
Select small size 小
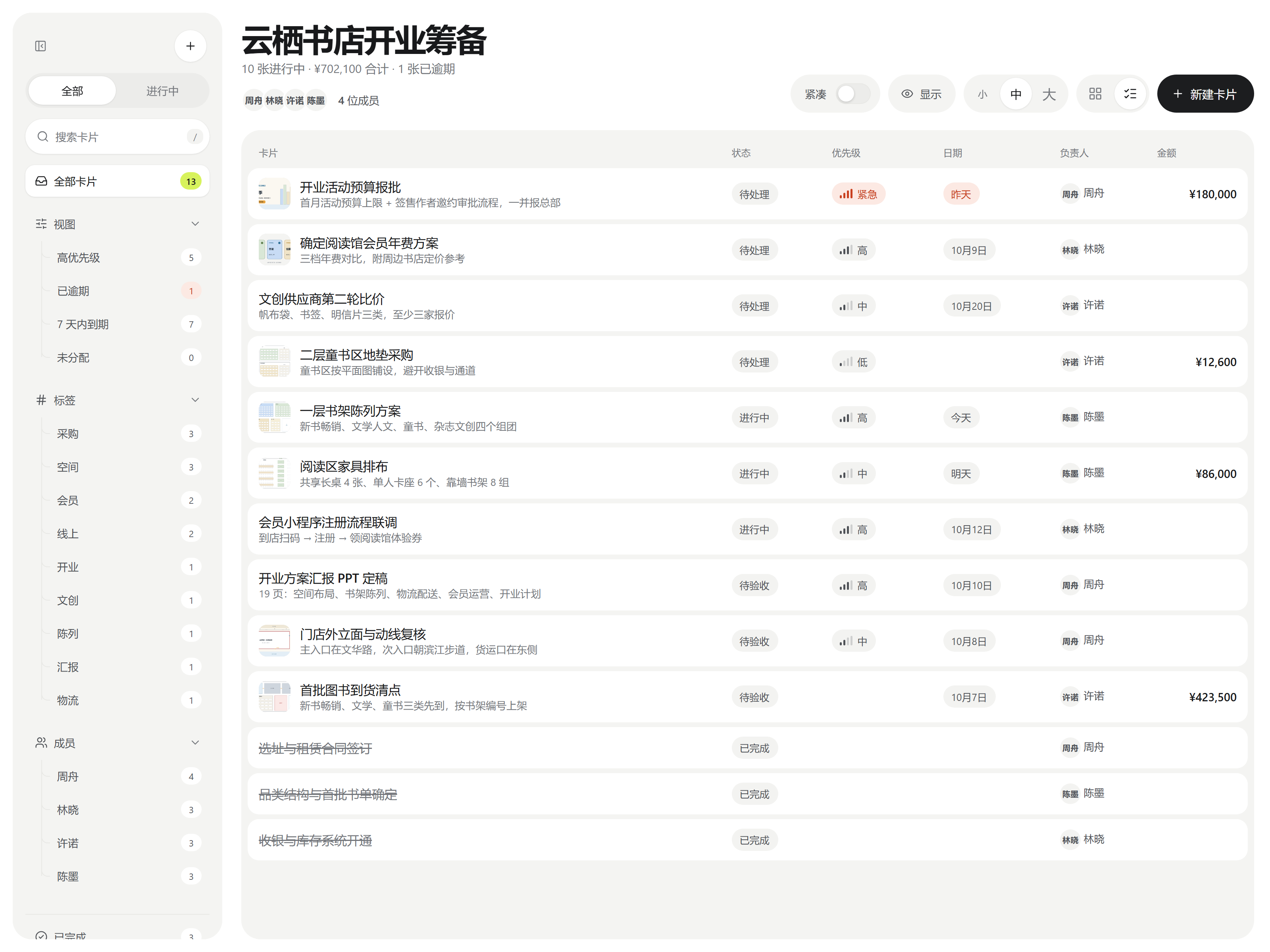(x=982, y=94)
